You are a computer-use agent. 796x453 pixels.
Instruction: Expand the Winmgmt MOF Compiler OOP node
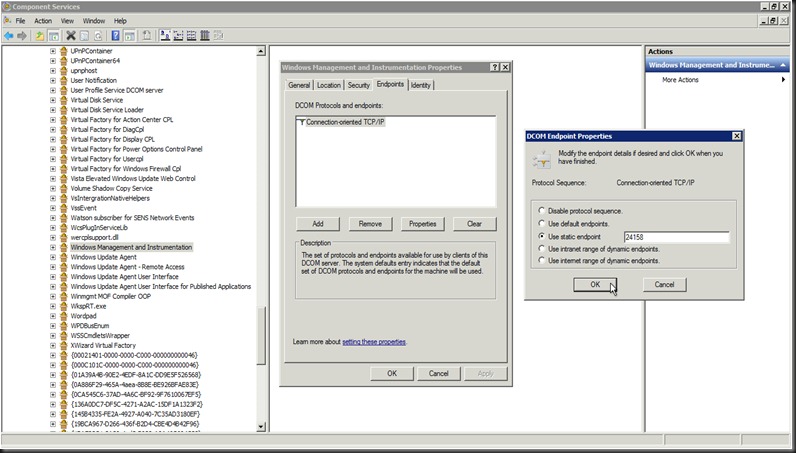[53, 296]
